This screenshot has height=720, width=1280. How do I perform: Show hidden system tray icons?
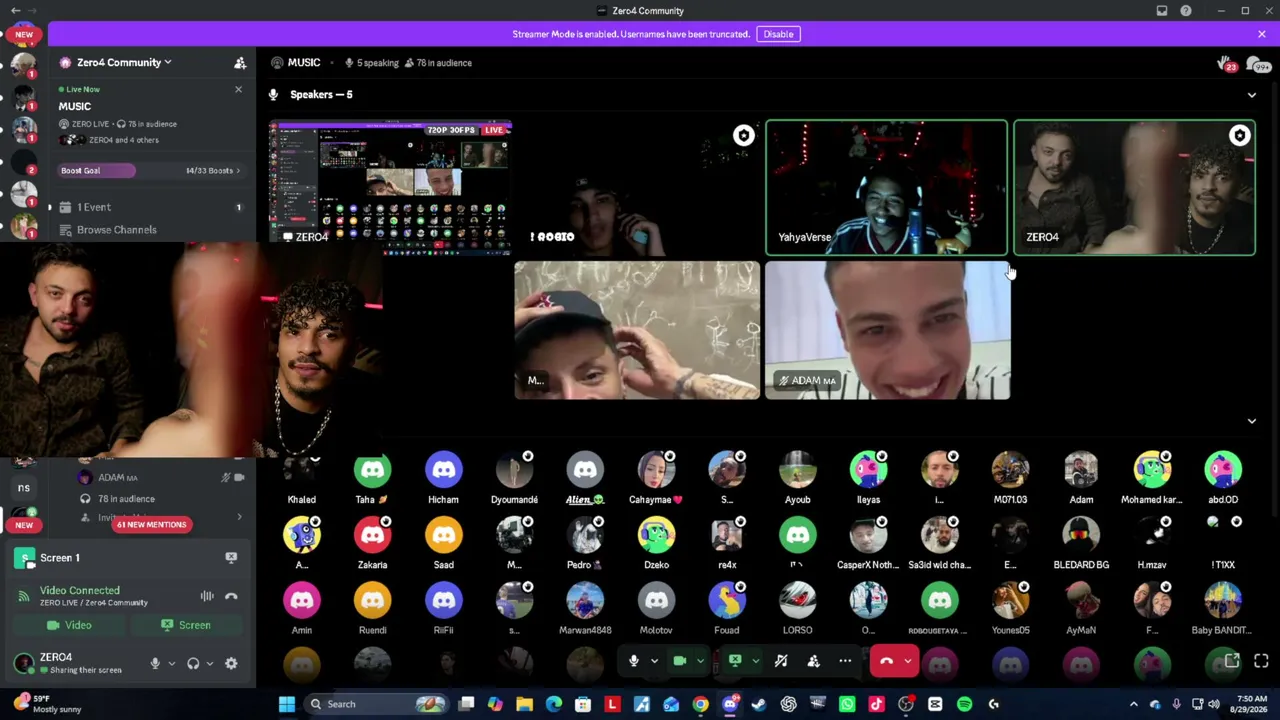click(1133, 704)
